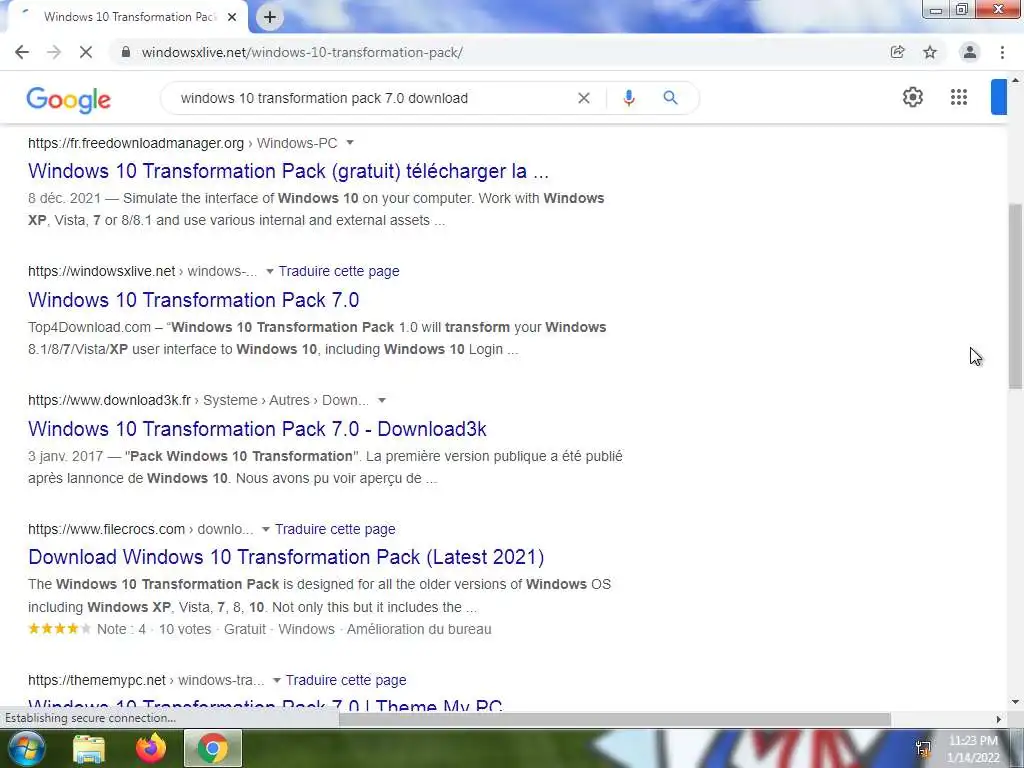
Task: Open the Chrome profile avatar
Action: (970, 52)
